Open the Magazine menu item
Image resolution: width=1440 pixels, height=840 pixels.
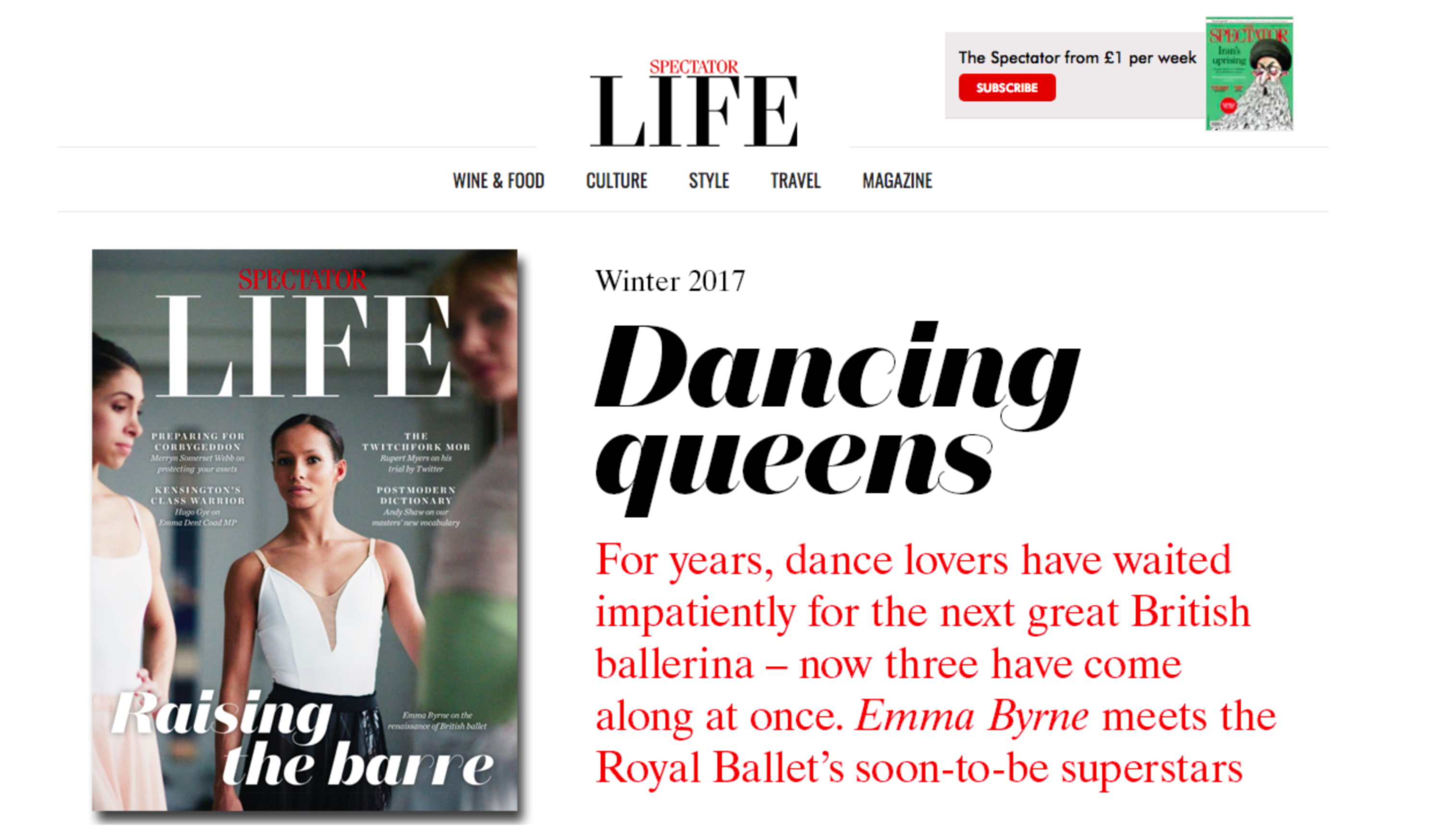click(897, 181)
